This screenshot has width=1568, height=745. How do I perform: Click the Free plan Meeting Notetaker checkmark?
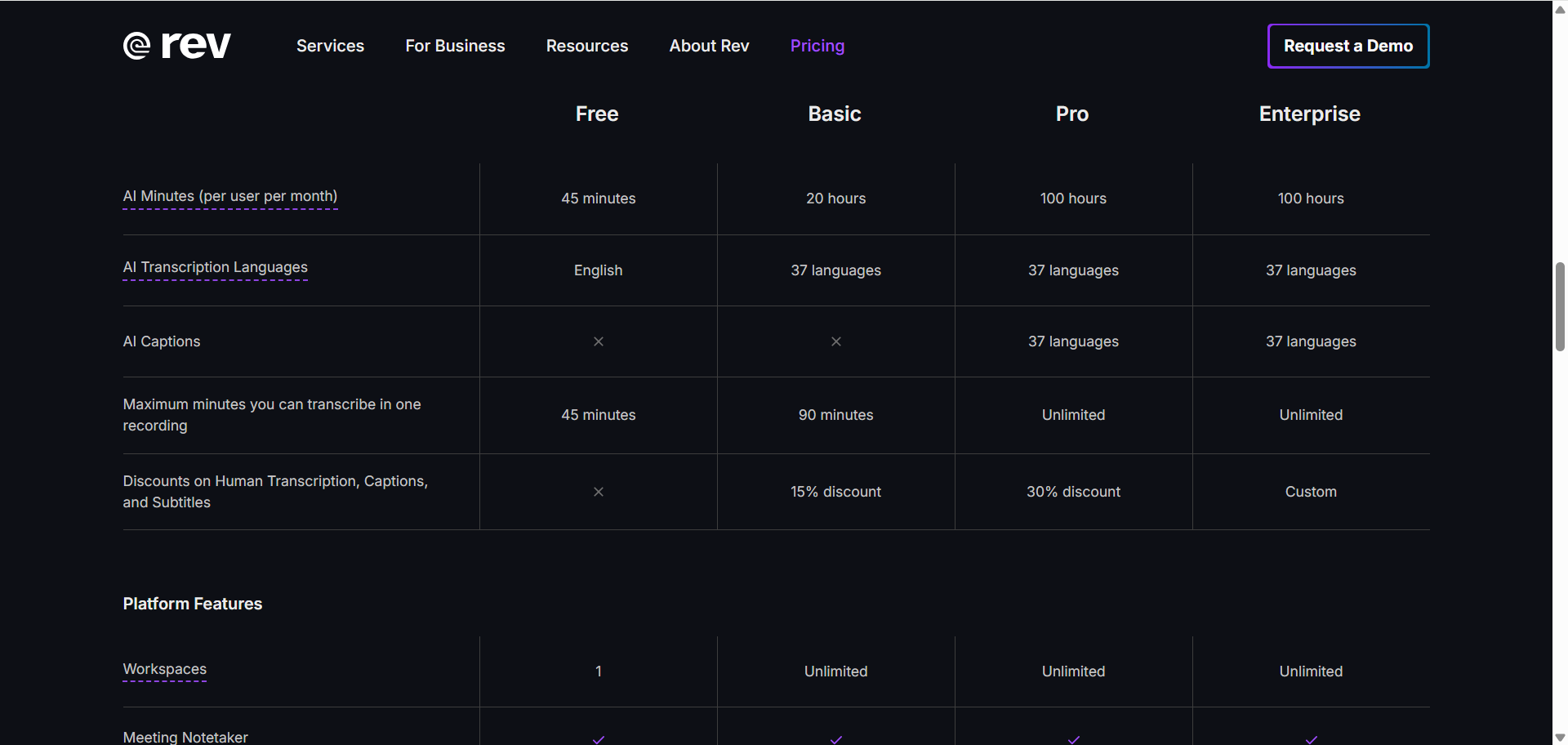599,739
